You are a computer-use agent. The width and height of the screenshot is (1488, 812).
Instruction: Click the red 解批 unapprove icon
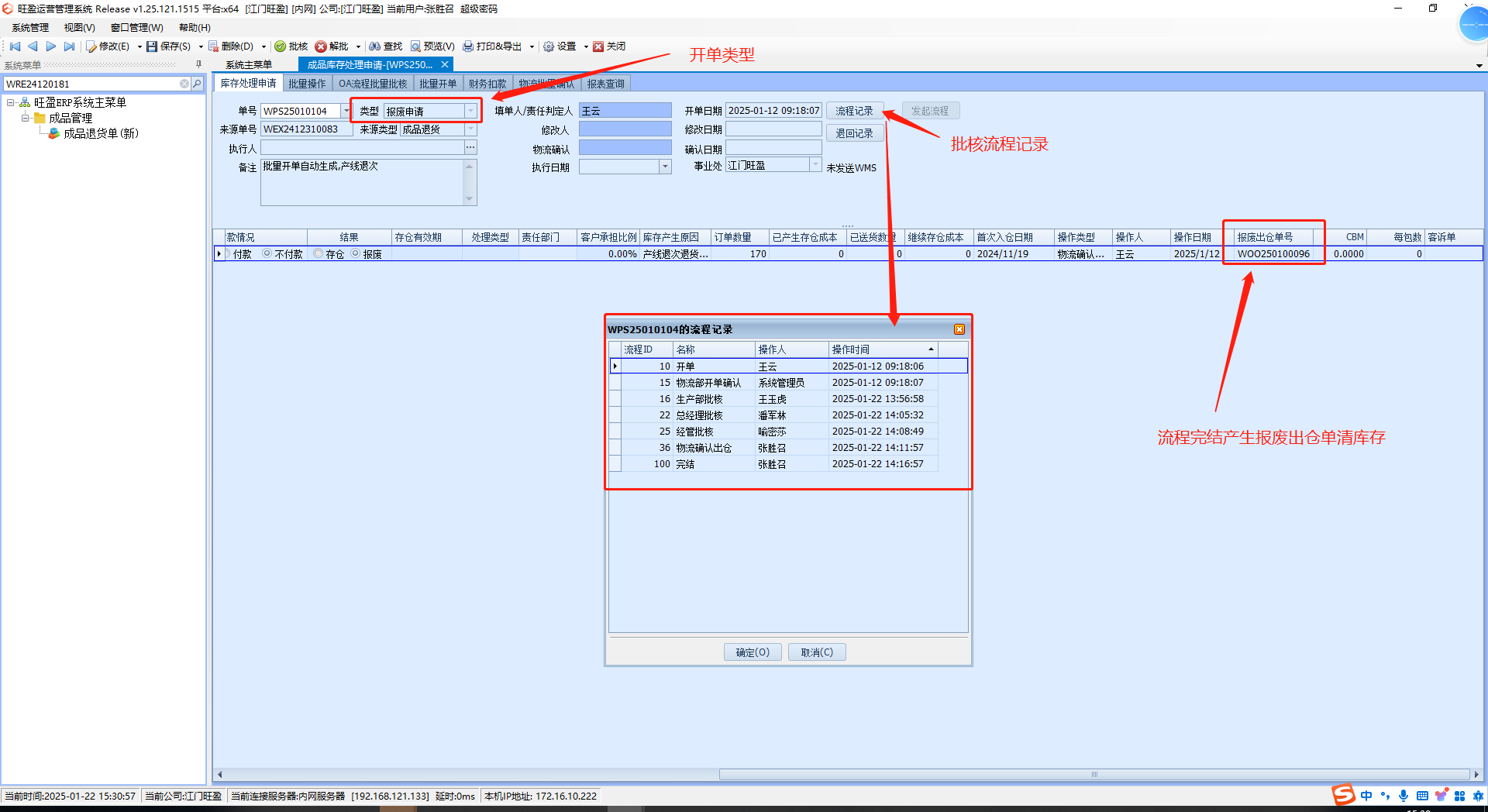click(321, 46)
